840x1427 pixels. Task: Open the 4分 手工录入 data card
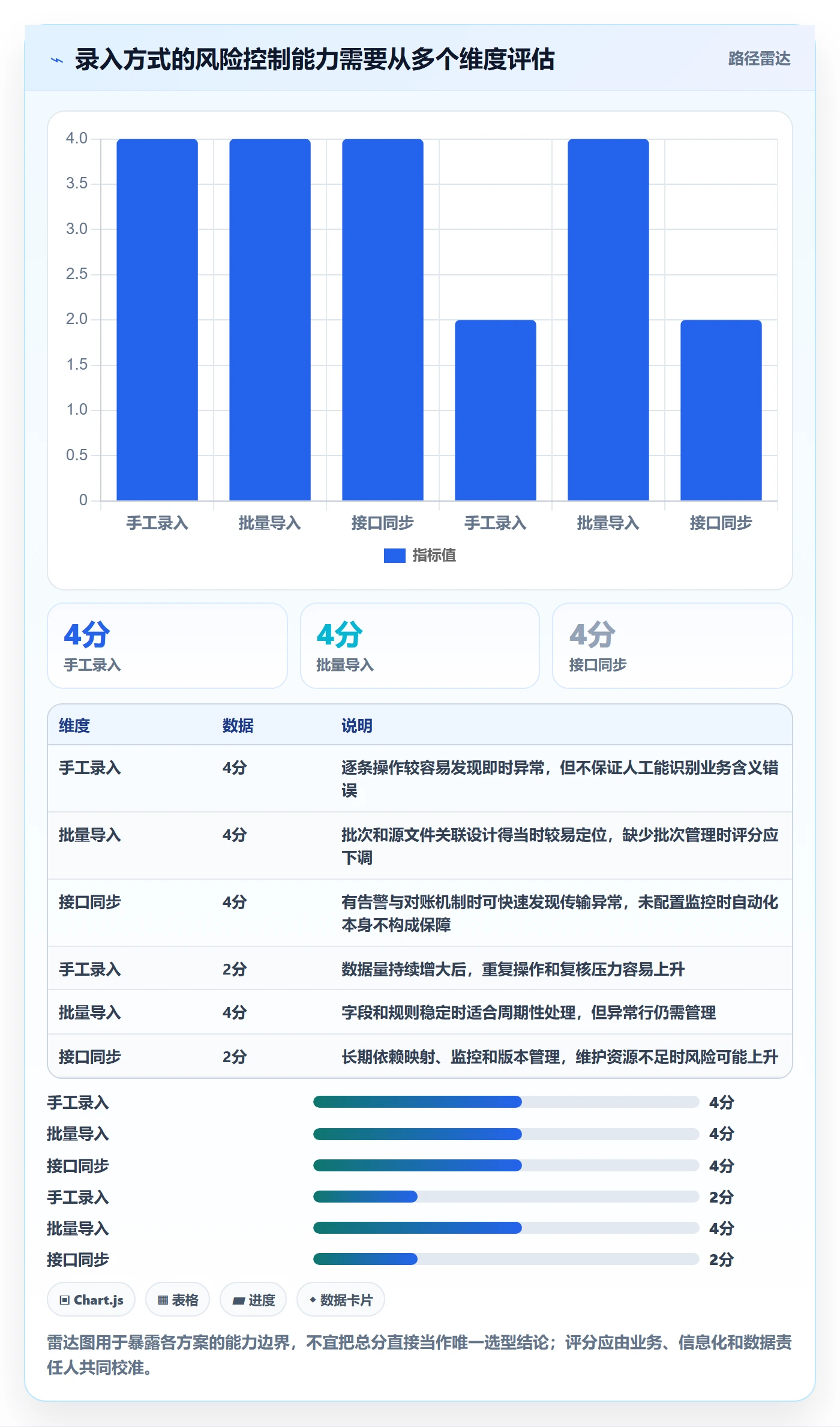pyautogui.click(x=167, y=646)
